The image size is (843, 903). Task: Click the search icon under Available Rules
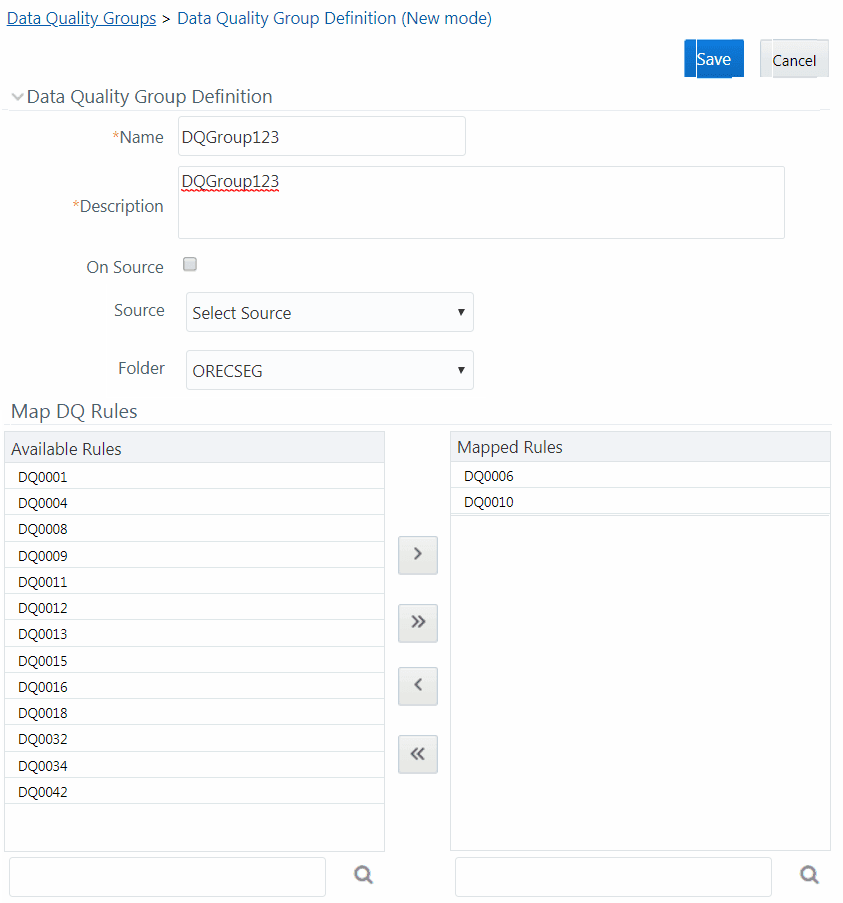click(363, 873)
